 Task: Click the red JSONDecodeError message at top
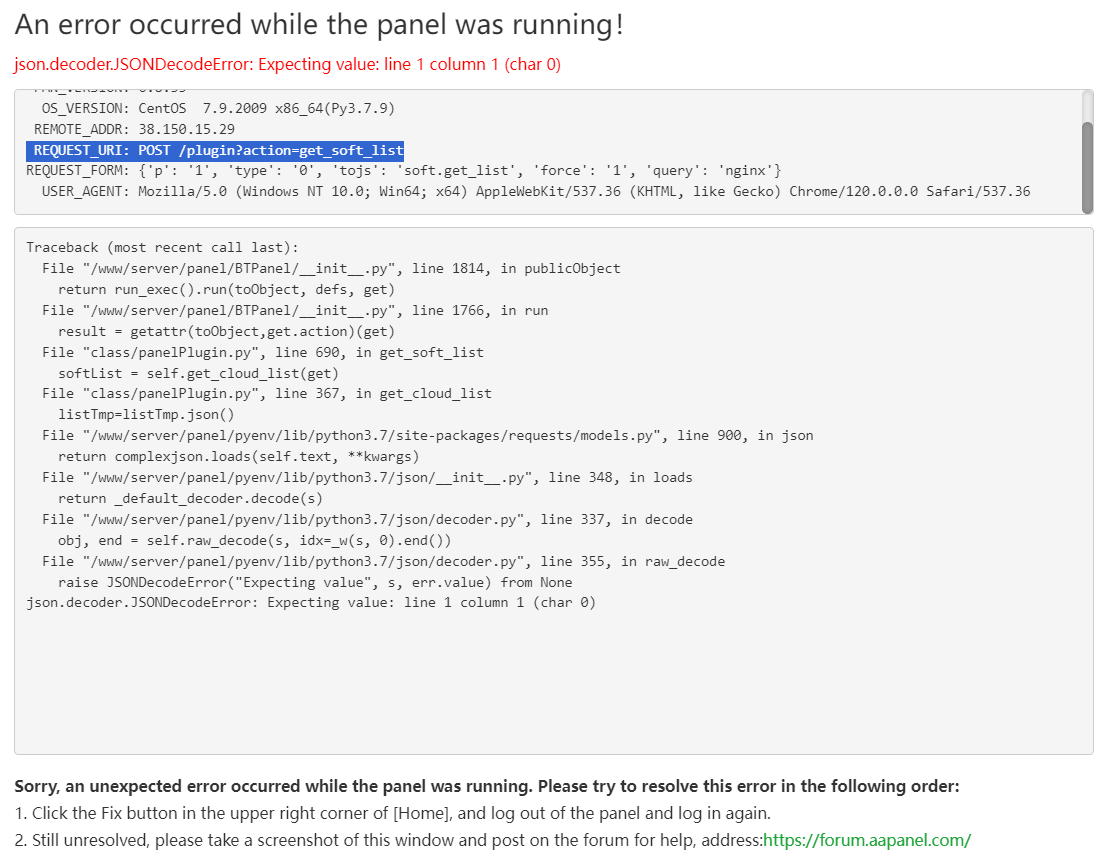tap(287, 65)
